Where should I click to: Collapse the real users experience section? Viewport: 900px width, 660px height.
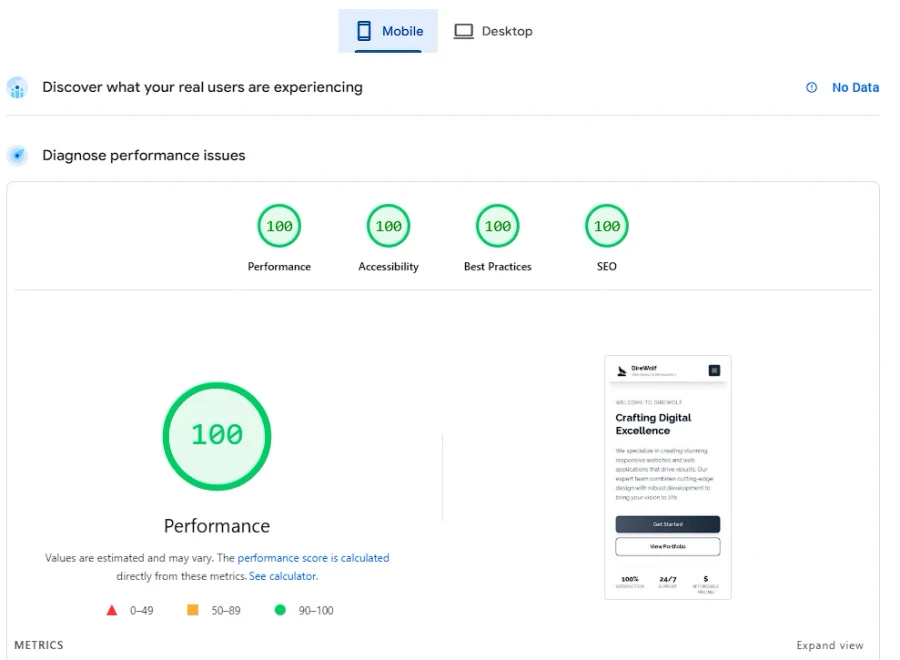pyautogui.click(x=202, y=88)
